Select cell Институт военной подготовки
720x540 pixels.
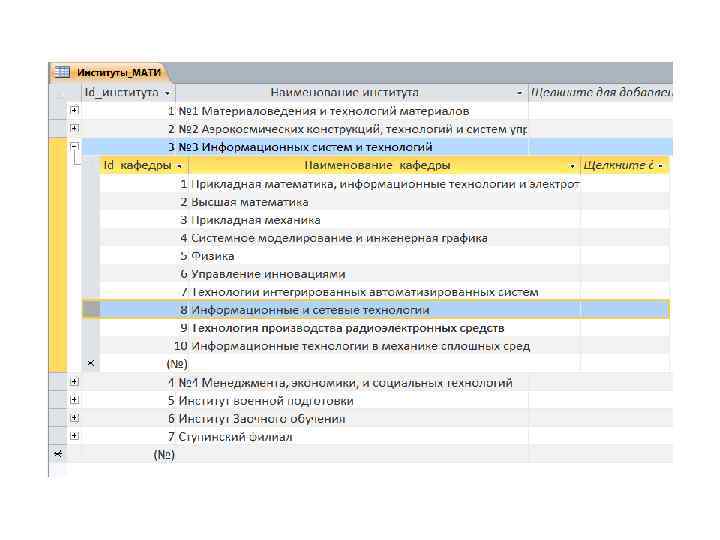(x=352, y=401)
